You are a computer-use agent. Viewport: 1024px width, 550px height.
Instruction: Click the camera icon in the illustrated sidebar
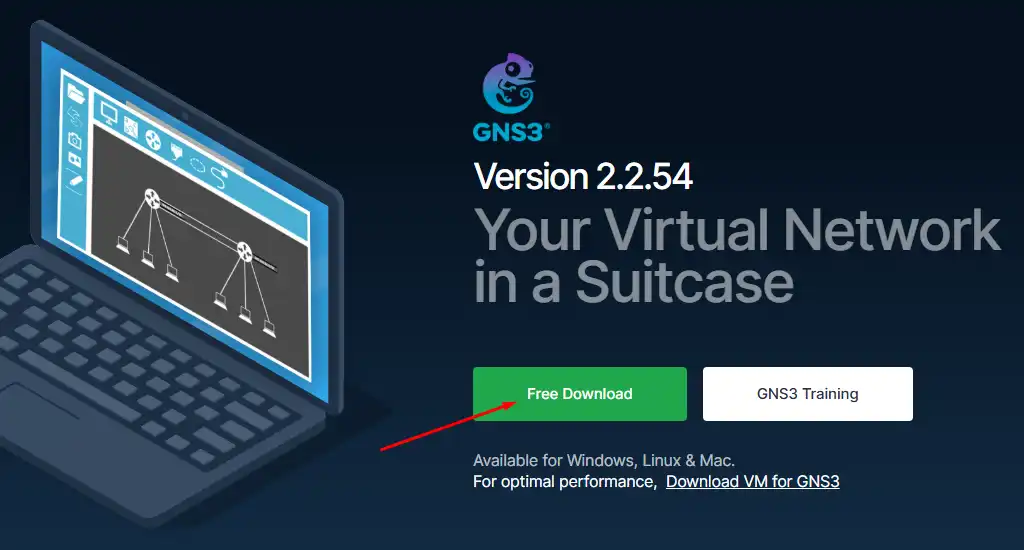75,140
